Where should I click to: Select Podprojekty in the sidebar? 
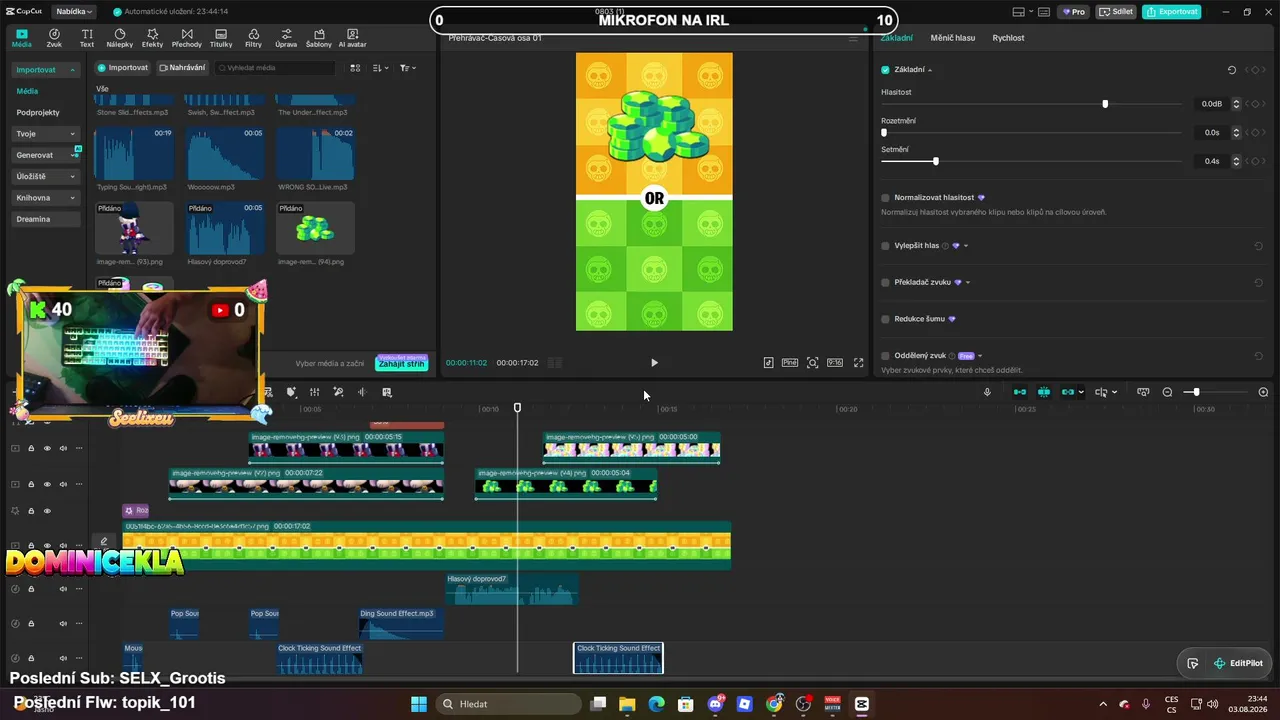click(x=38, y=113)
